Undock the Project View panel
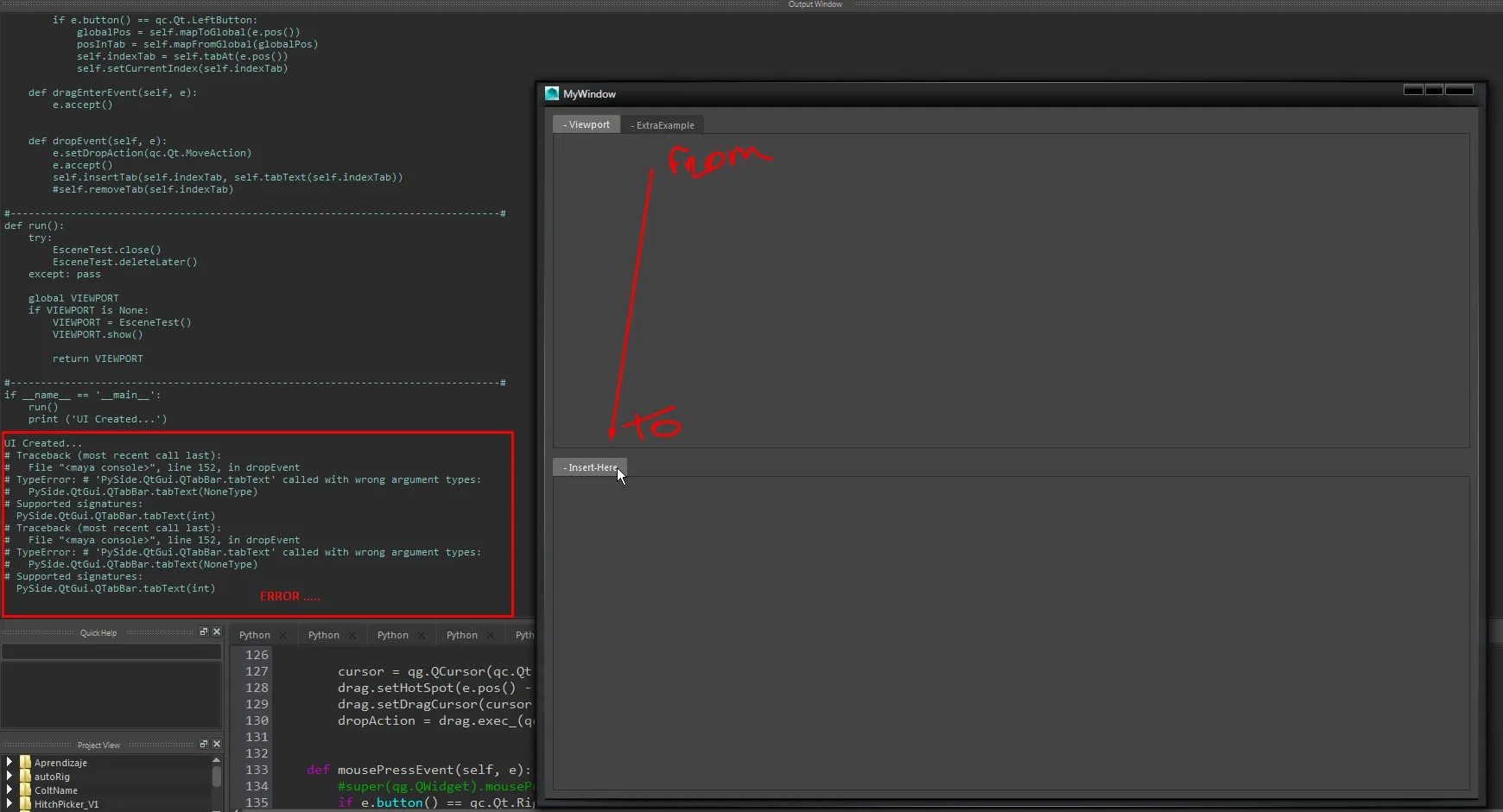 [x=204, y=745]
